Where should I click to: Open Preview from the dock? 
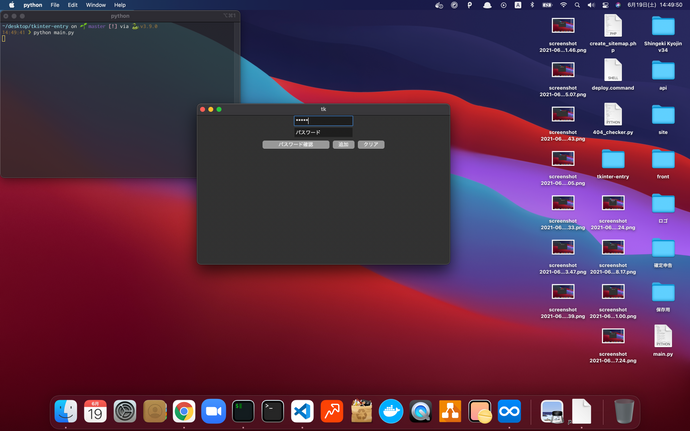pos(552,411)
